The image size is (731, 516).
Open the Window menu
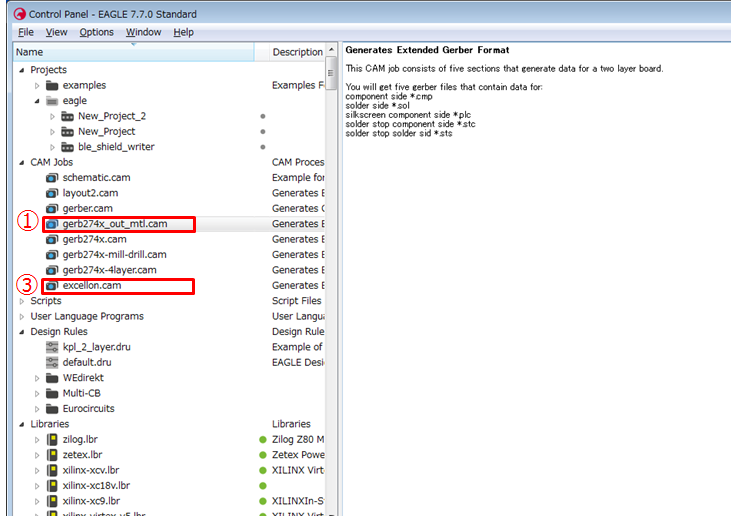(144, 32)
